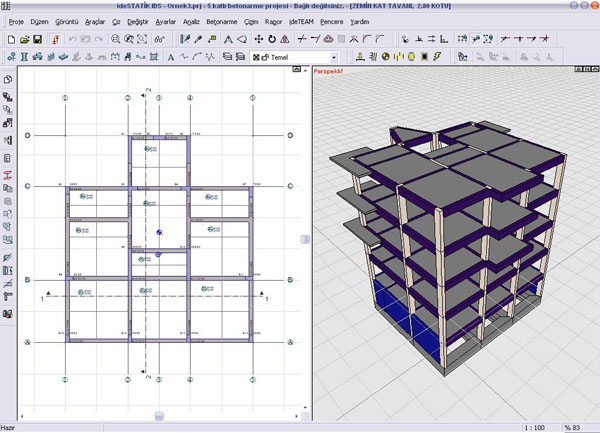The image size is (600, 433).
Task: Click the zoom in magnifier icon
Action: (x=117, y=39)
